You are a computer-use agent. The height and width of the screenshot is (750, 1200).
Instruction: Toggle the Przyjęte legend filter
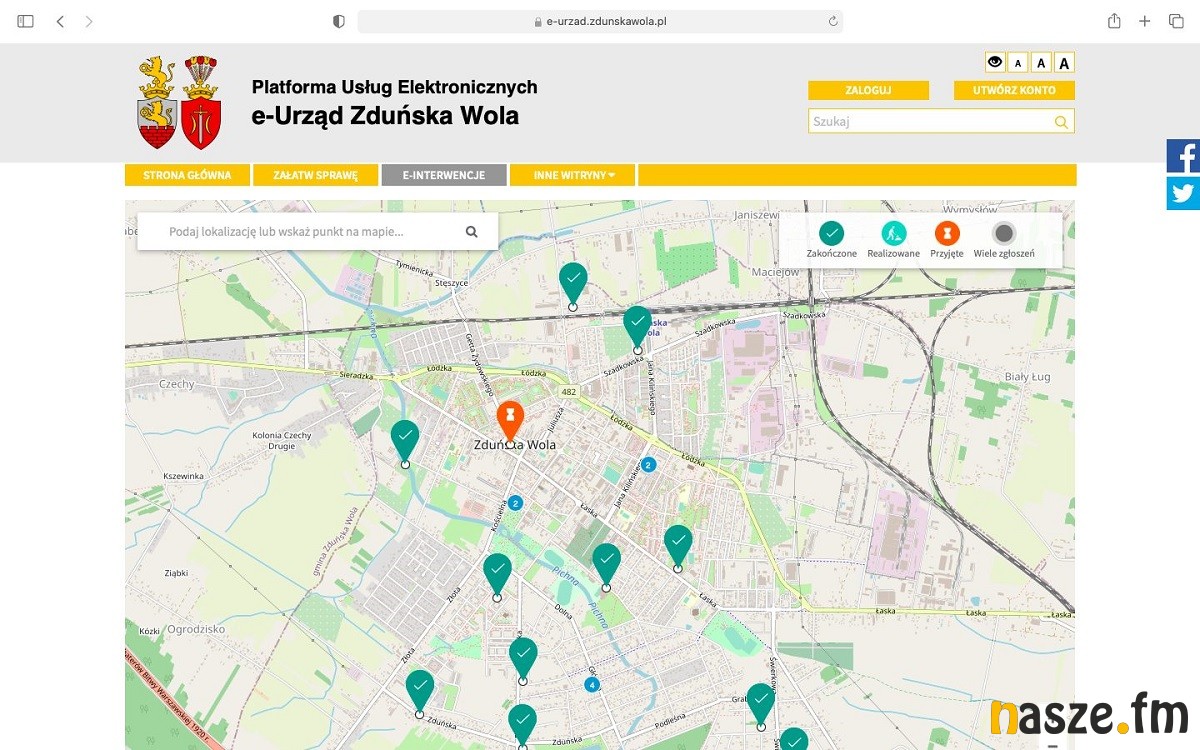[x=946, y=234]
